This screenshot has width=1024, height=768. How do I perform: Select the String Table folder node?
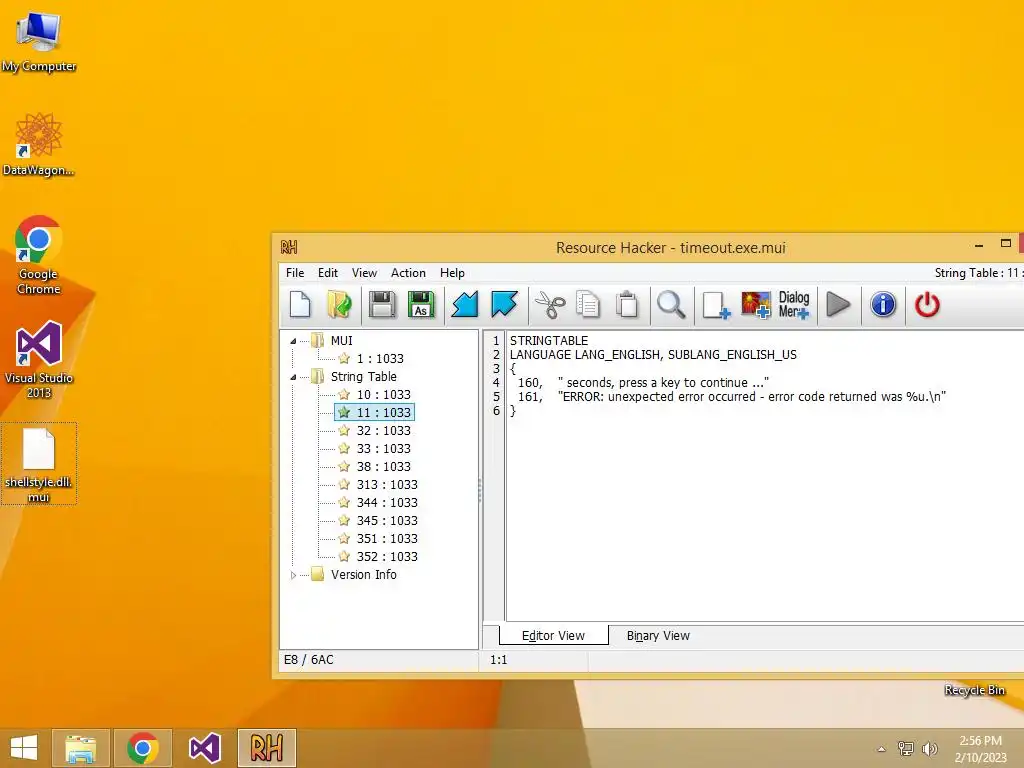click(x=364, y=377)
